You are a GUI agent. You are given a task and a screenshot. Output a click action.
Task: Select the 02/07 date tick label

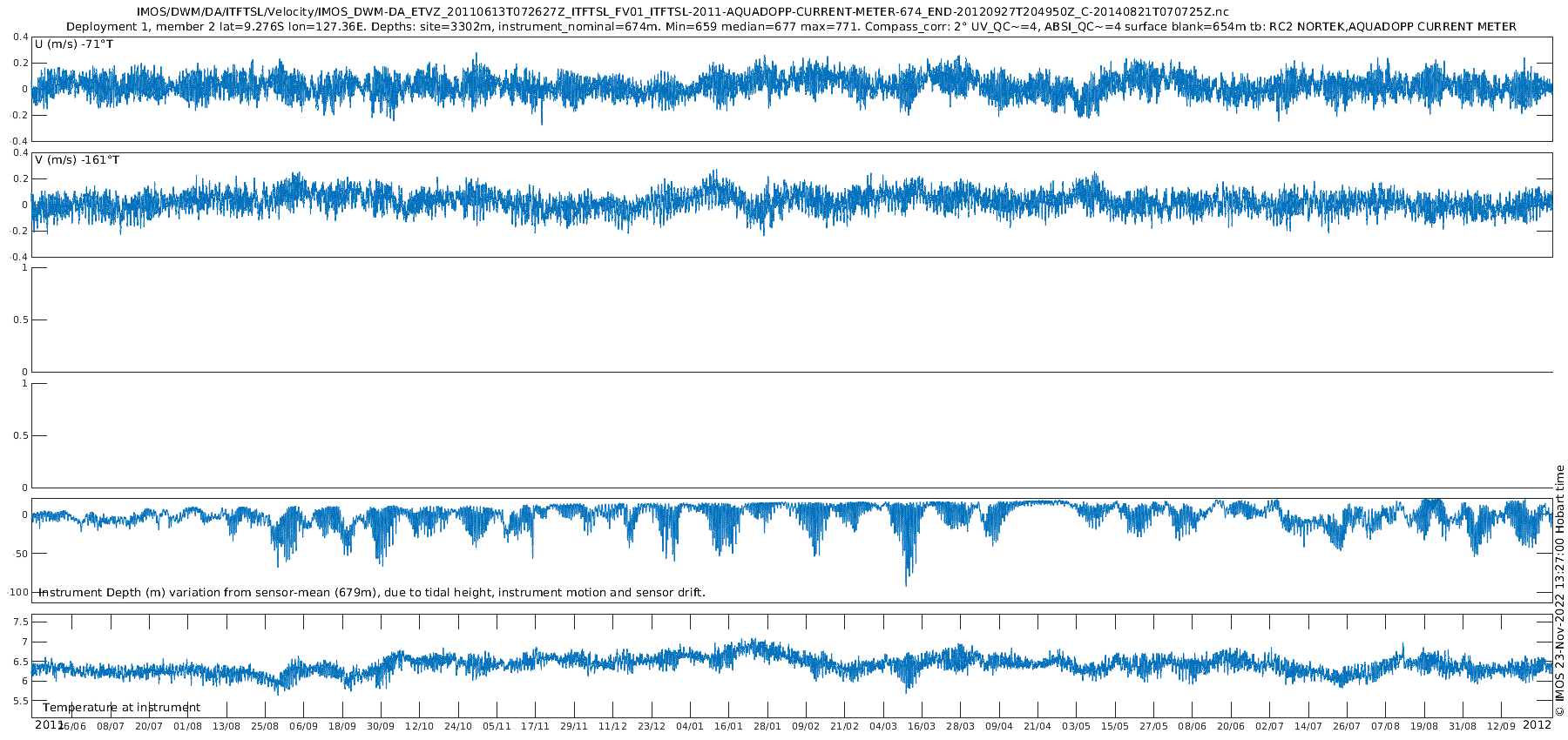click(x=1269, y=727)
